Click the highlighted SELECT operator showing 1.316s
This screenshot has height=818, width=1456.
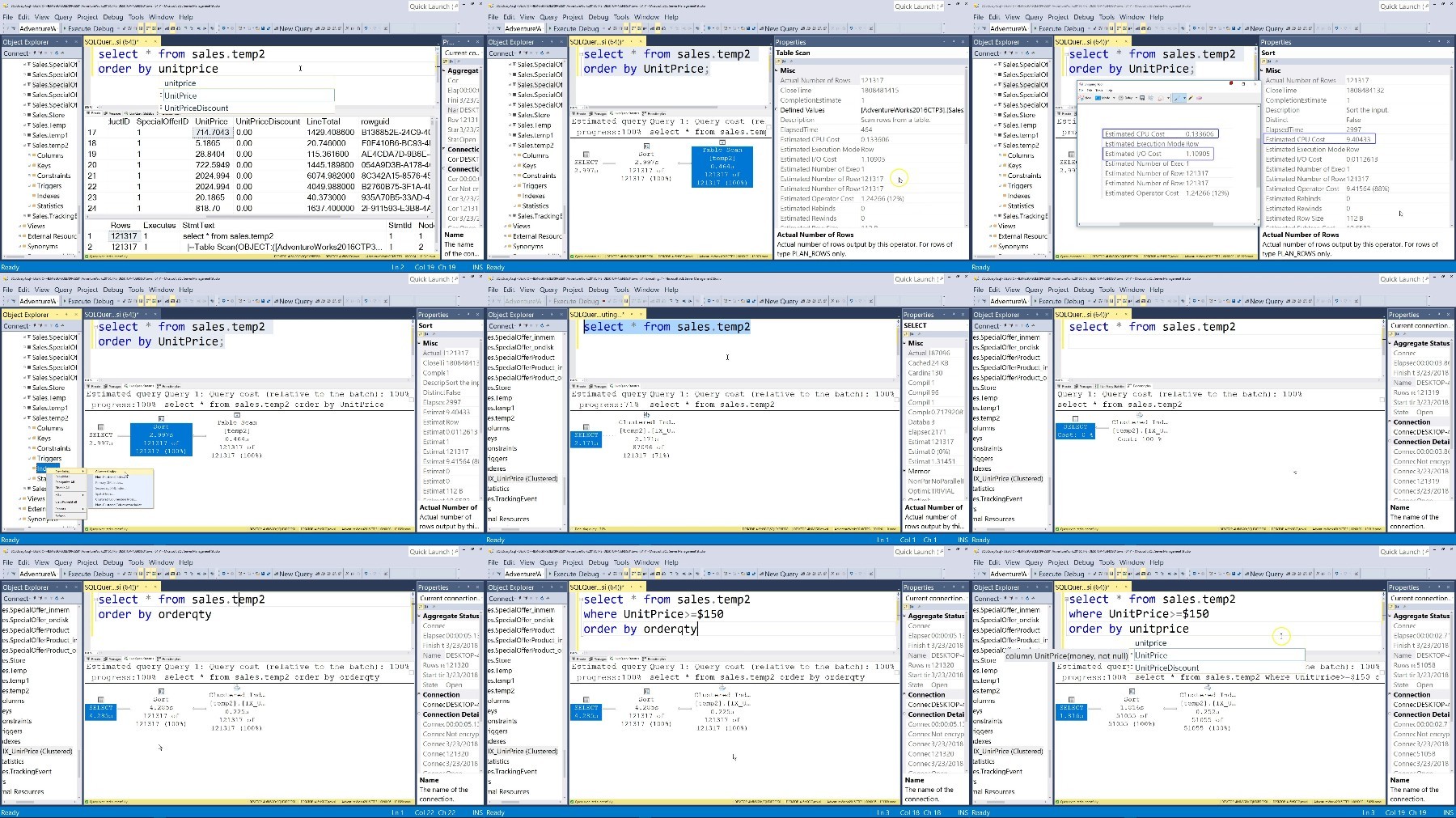tap(1070, 711)
